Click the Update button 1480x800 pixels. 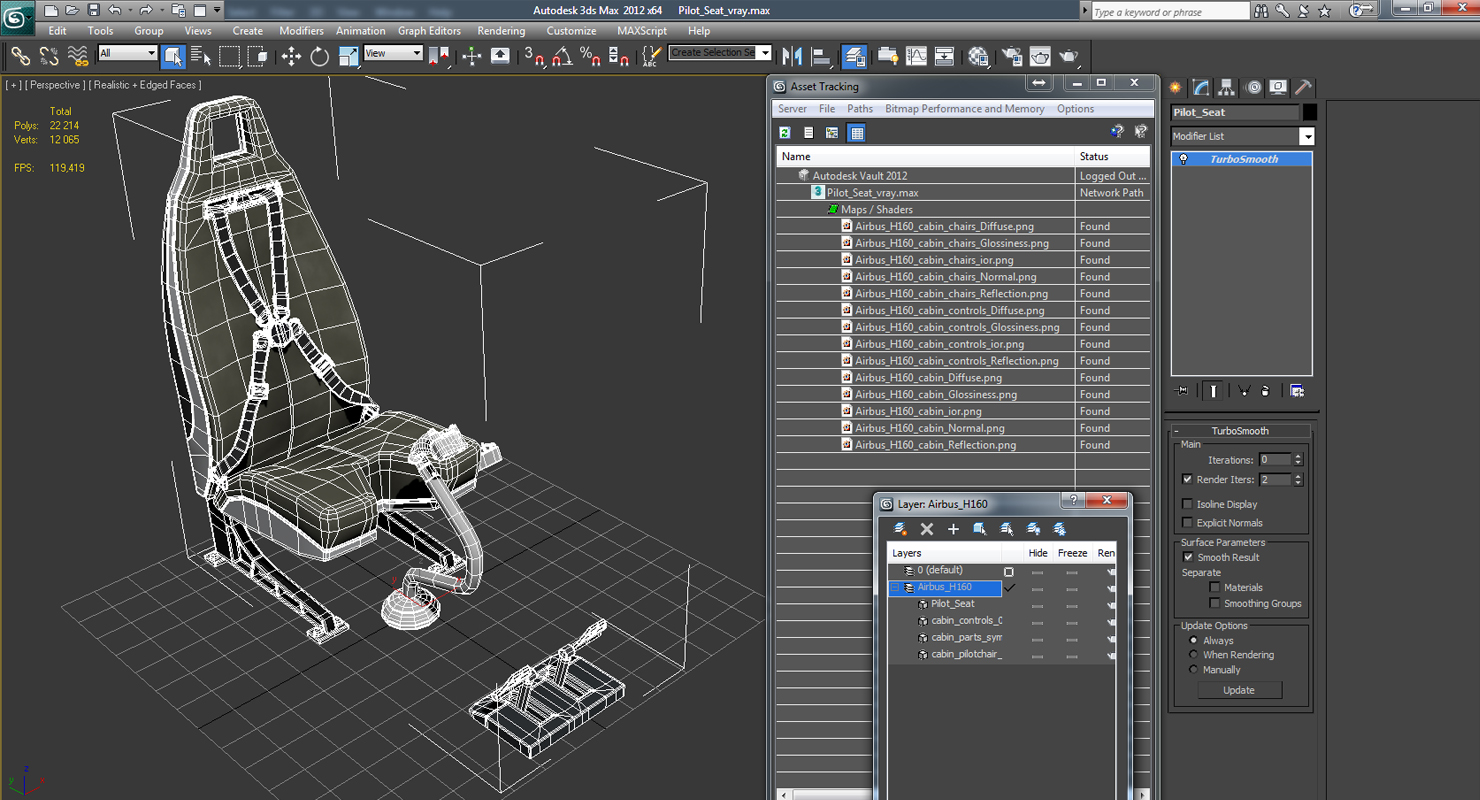point(1238,690)
